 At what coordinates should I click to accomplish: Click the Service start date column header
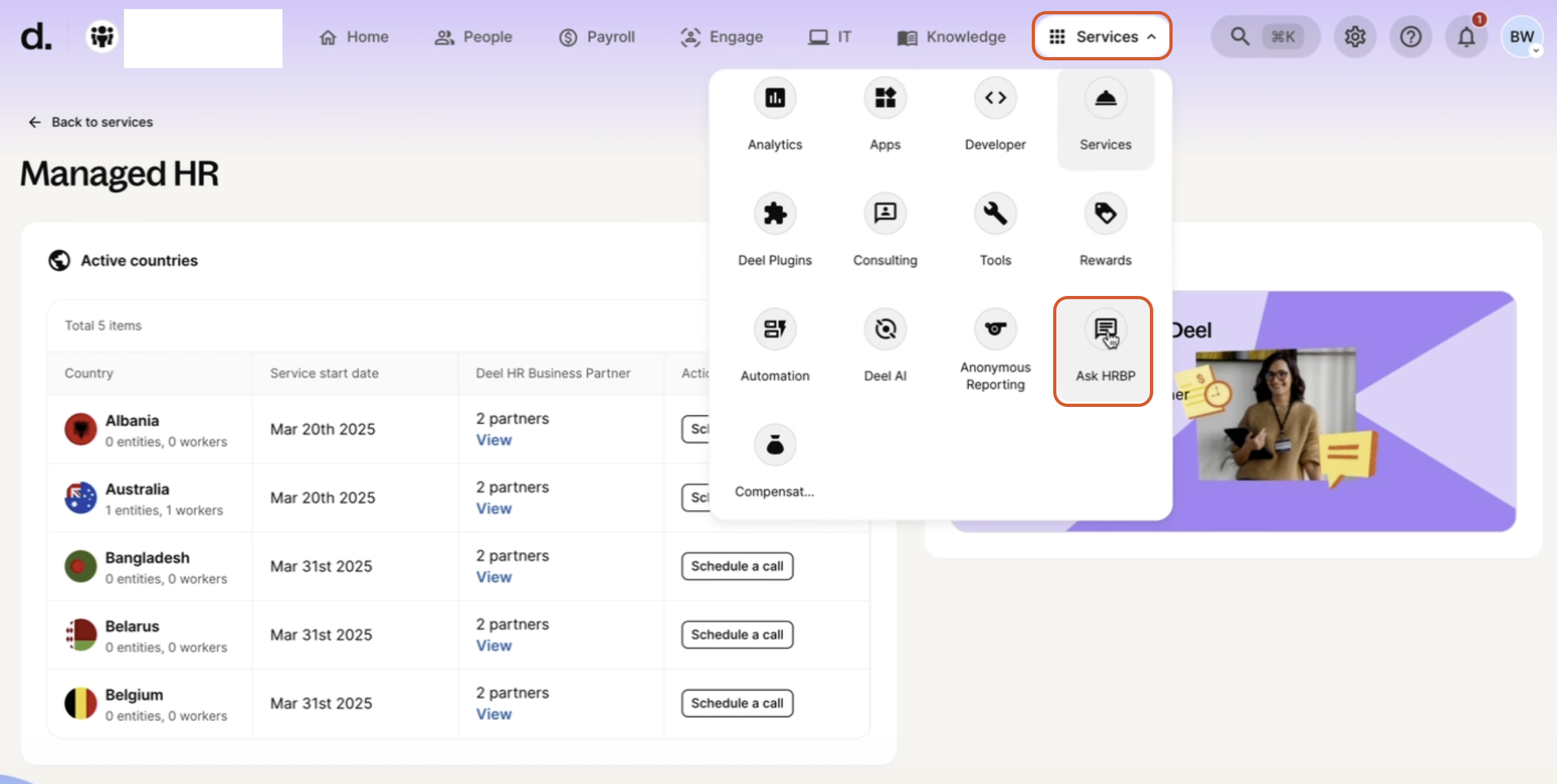pyautogui.click(x=324, y=373)
